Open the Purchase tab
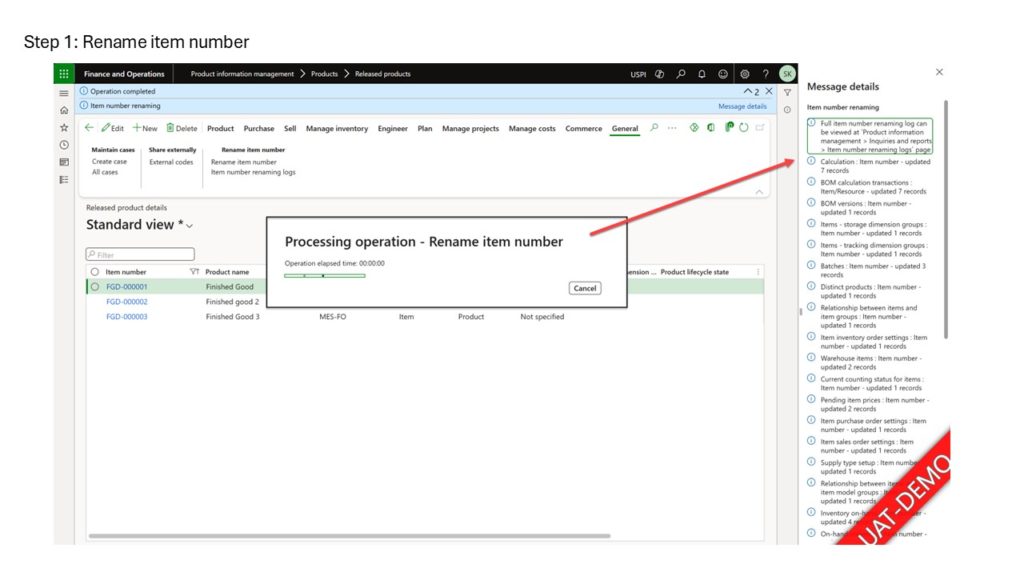The image size is (1024, 576). click(259, 129)
